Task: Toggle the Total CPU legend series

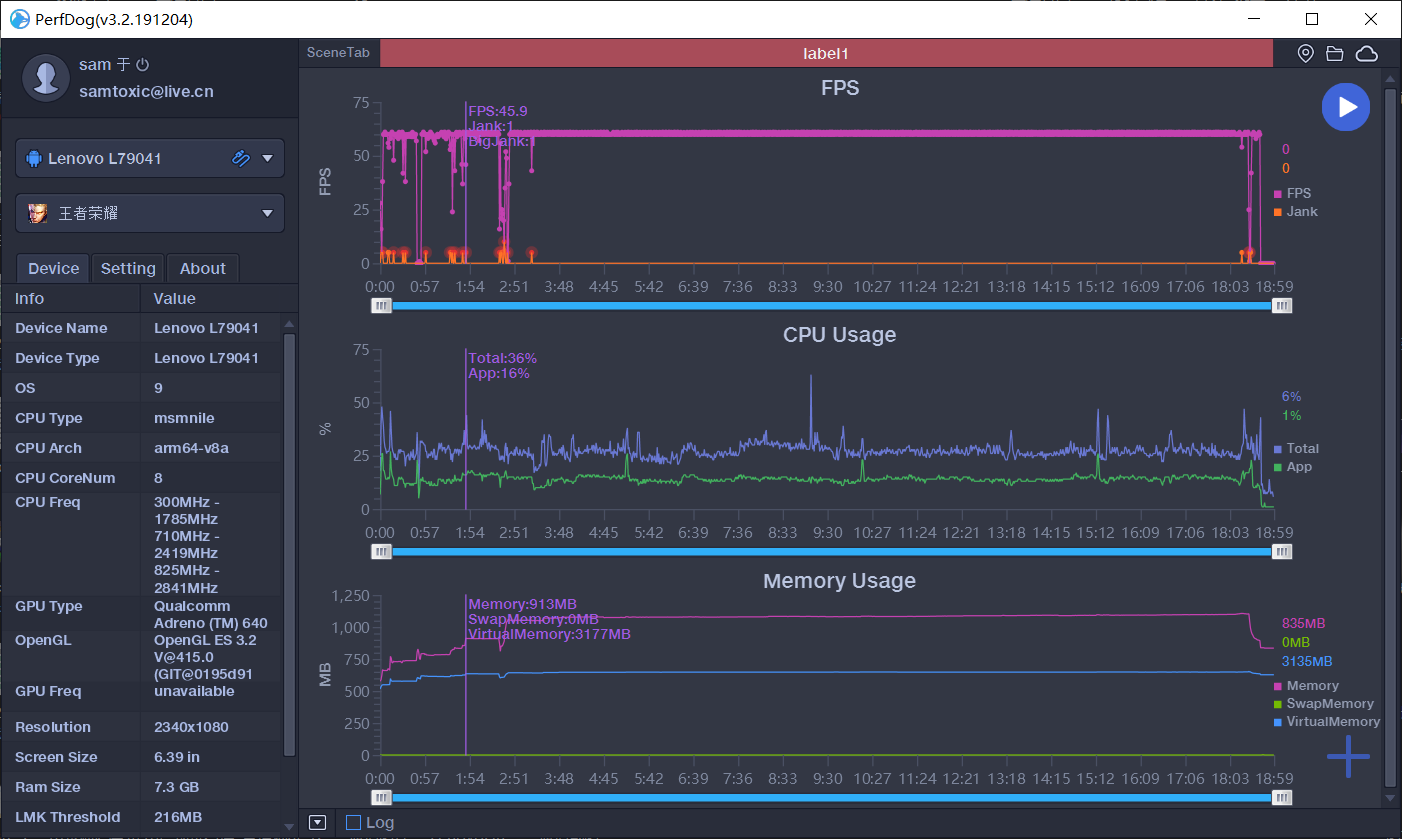Action: coord(1296,448)
